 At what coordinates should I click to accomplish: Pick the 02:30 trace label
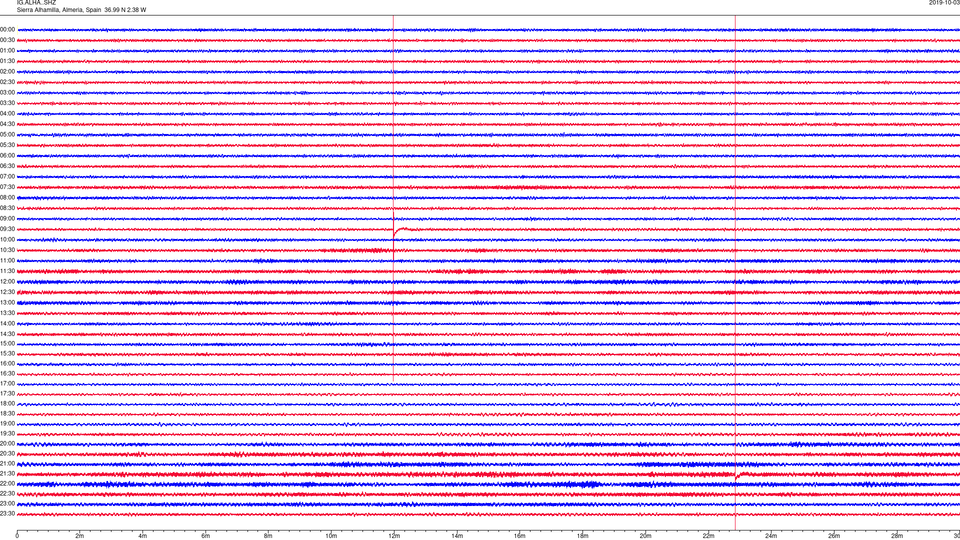pyautogui.click(x=7, y=82)
